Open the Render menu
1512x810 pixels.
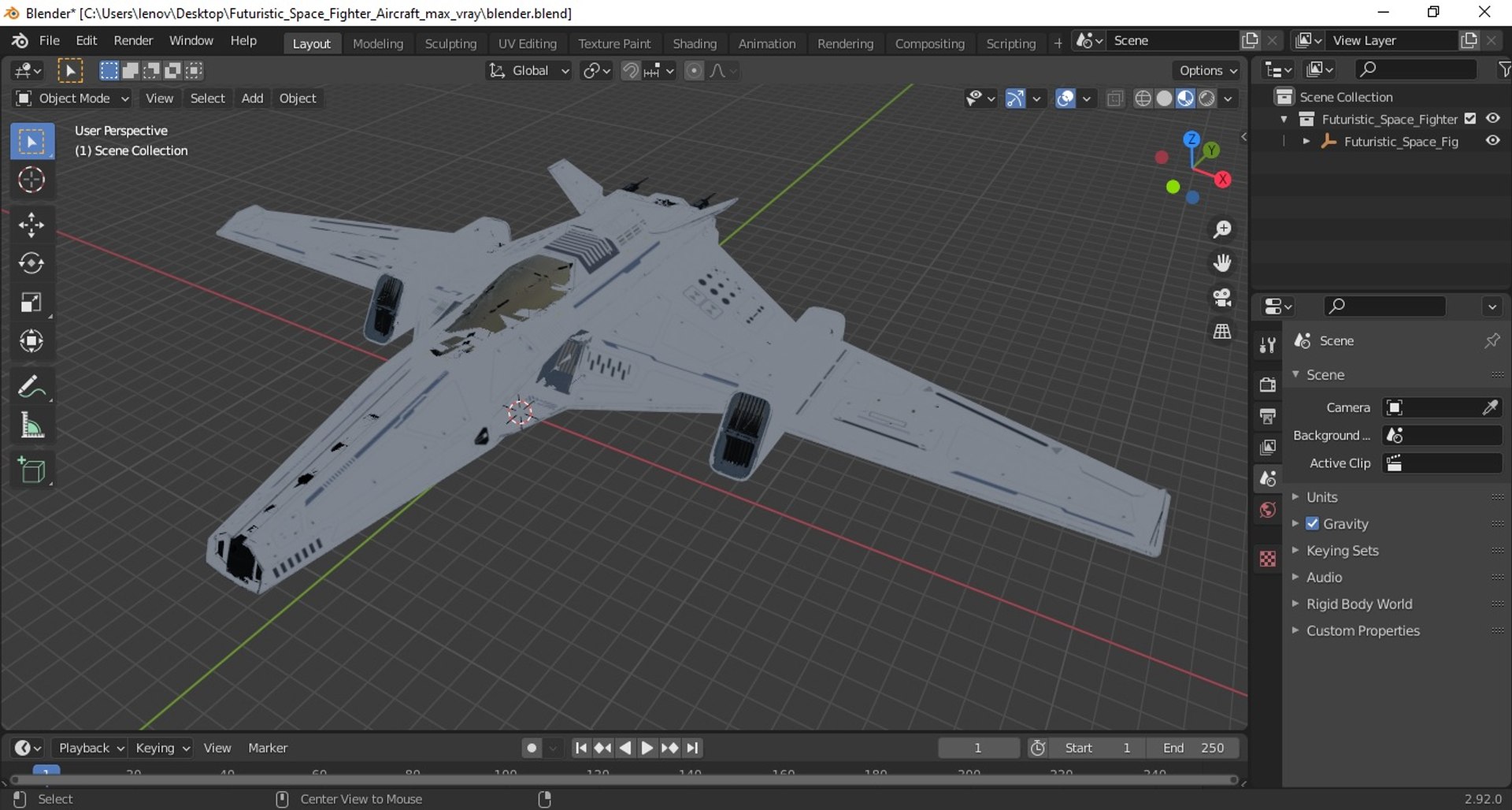(x=133, y=41)
